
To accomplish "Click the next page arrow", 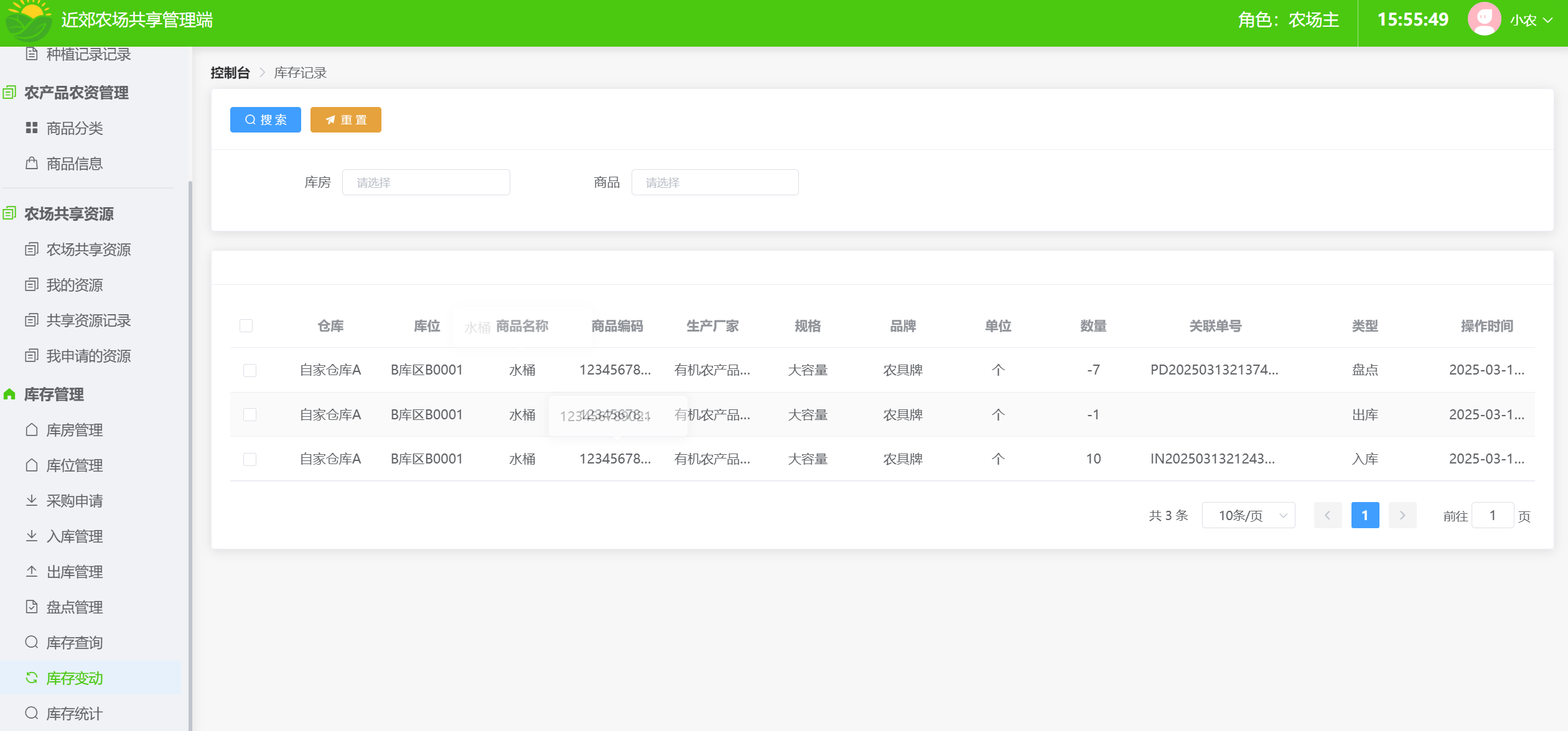I will 1402,515.
